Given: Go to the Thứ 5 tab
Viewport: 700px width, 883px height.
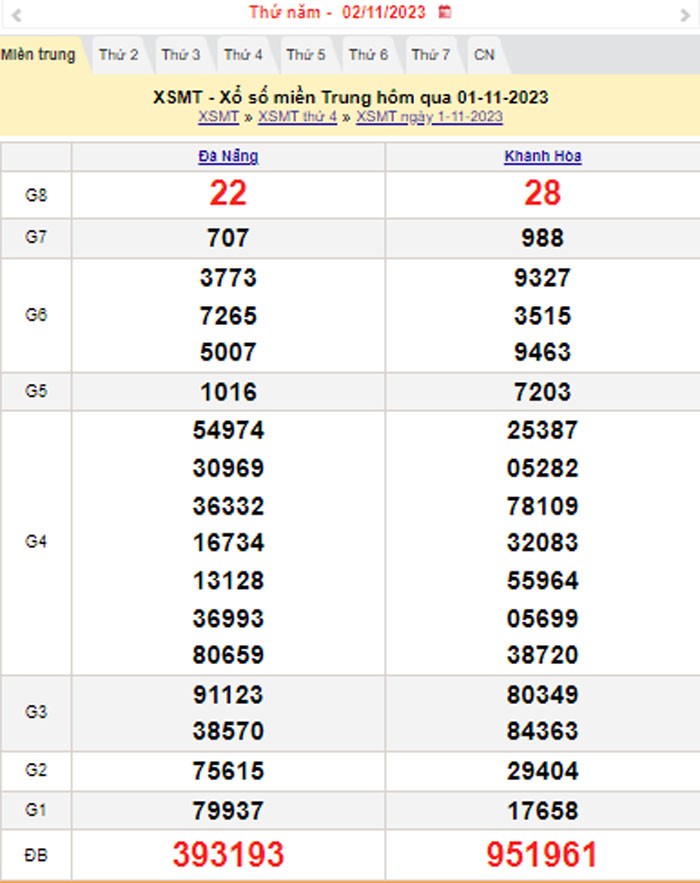Looking at the screenshot, I should 305,55.
